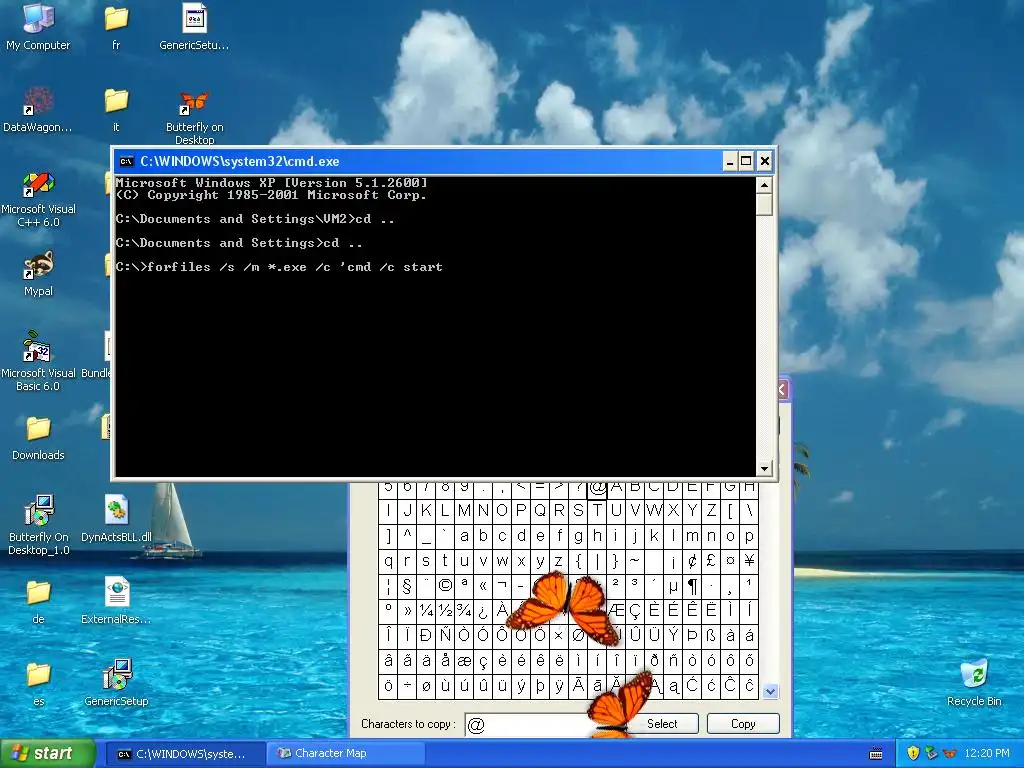The image size is (1024, 768).
Task: Open the fr folder on desktop
Action: [x=116, y=27]
